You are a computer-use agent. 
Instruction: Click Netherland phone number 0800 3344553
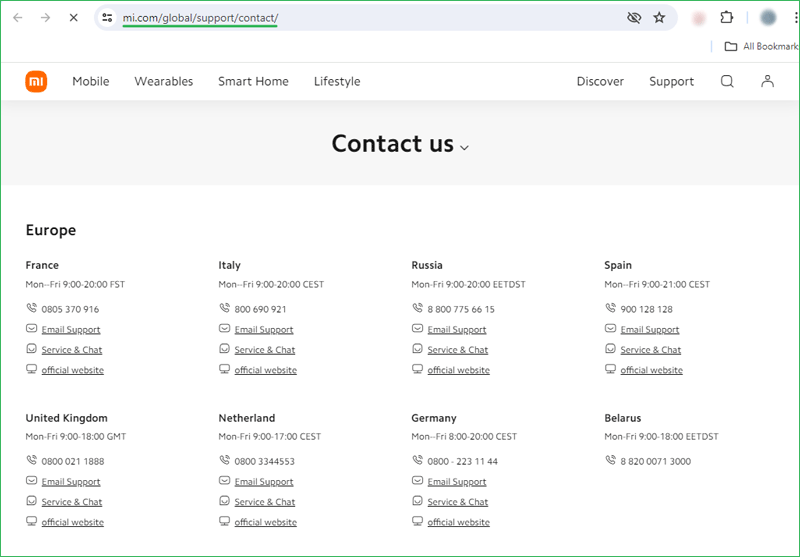(264, 462)
